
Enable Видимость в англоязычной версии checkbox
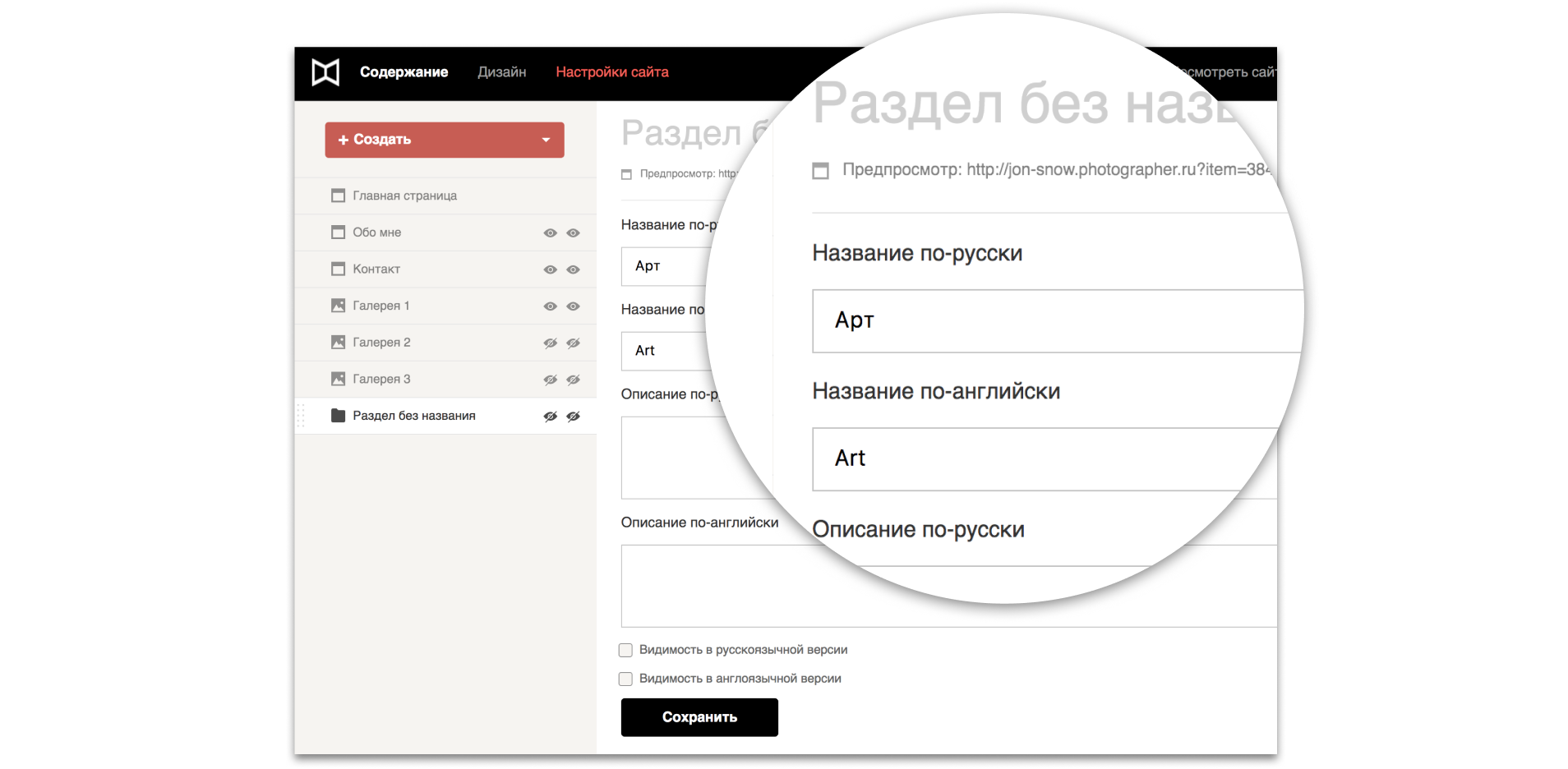point(625,679)
